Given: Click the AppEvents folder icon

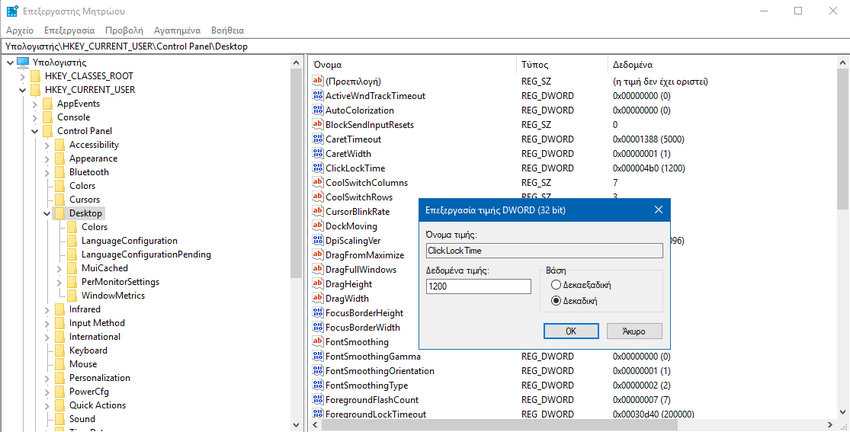Looking at the screenshot, I should [x=48, y=104].
